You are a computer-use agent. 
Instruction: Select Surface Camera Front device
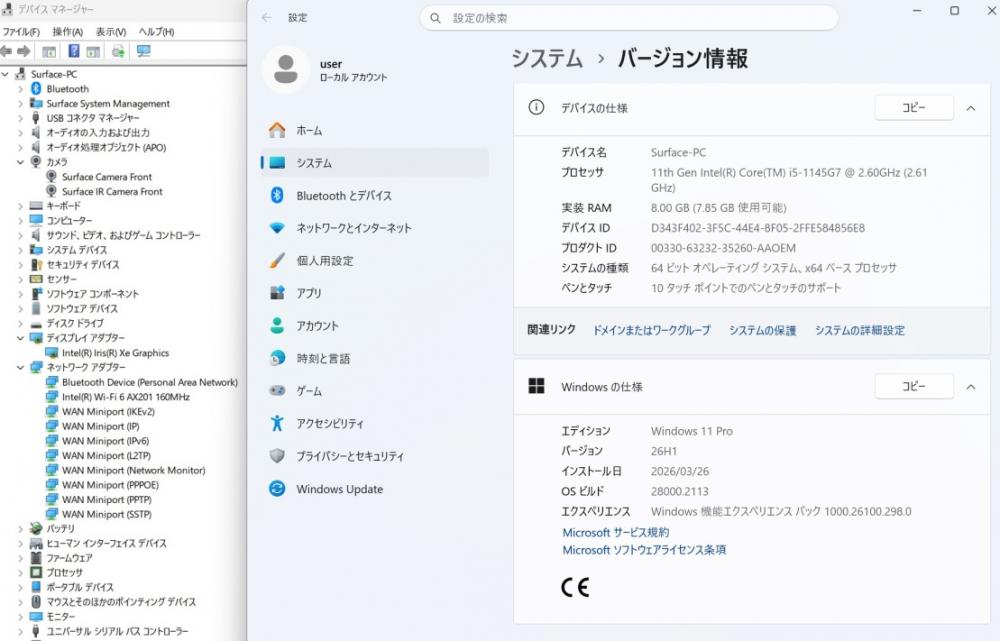click(107, 177)
